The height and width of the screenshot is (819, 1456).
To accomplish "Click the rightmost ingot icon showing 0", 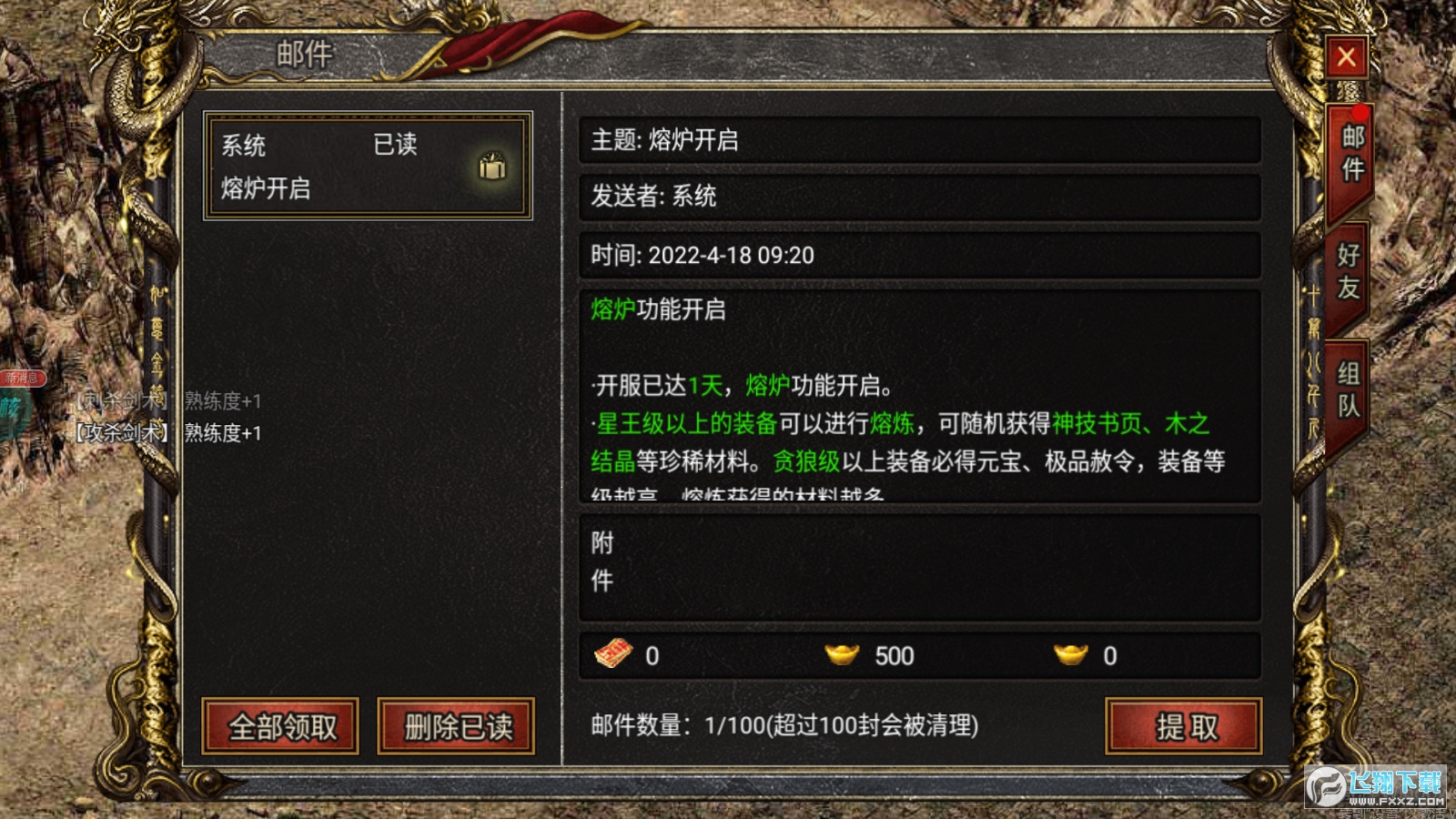I will pos(1071,654).
